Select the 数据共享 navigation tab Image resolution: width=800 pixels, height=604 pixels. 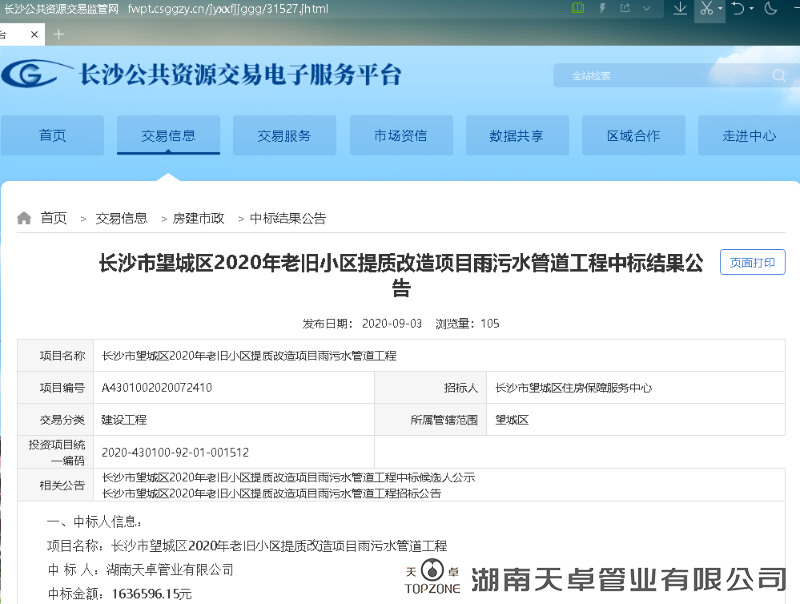point(517,136)
